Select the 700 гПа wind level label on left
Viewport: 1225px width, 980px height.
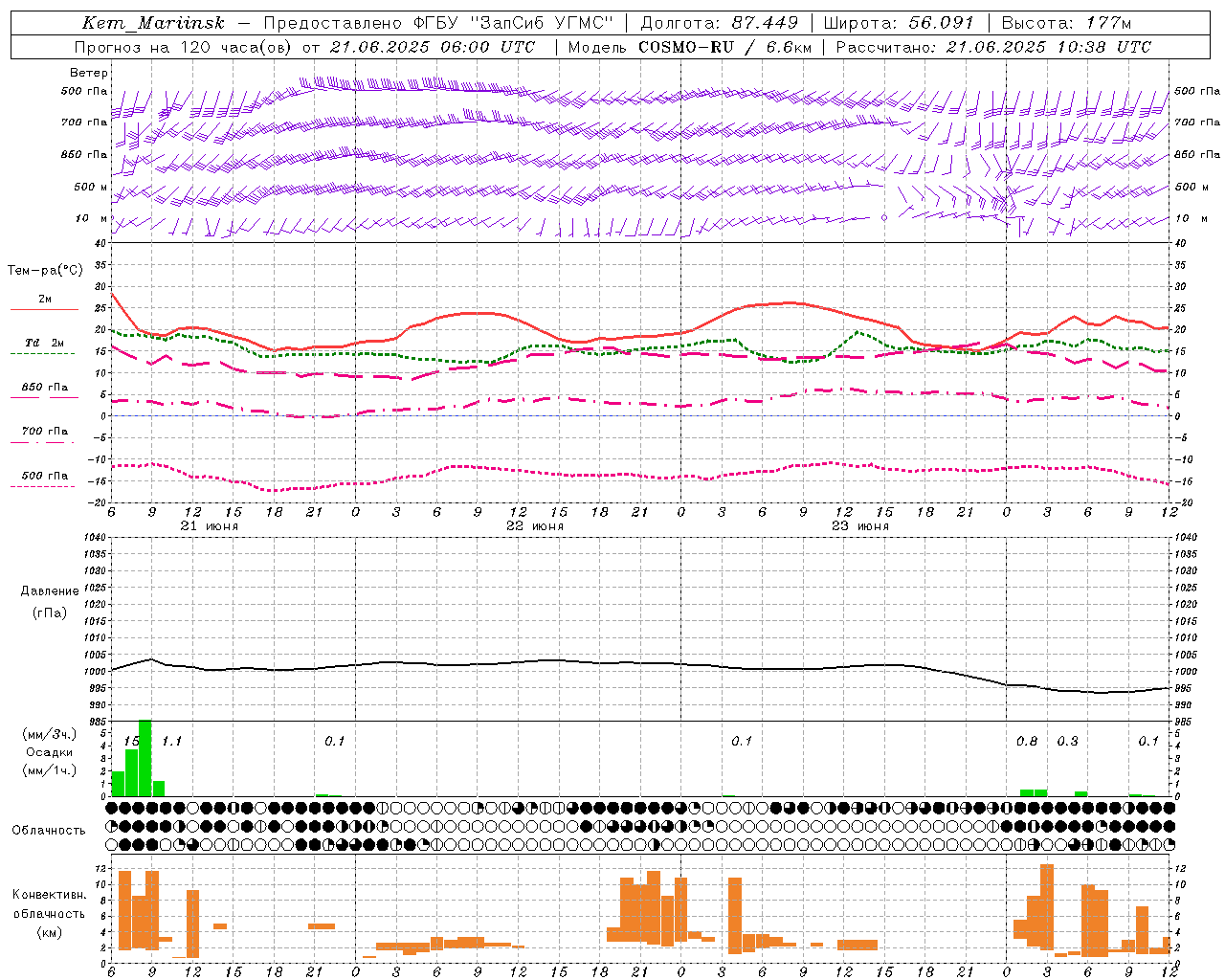(84, 122)
